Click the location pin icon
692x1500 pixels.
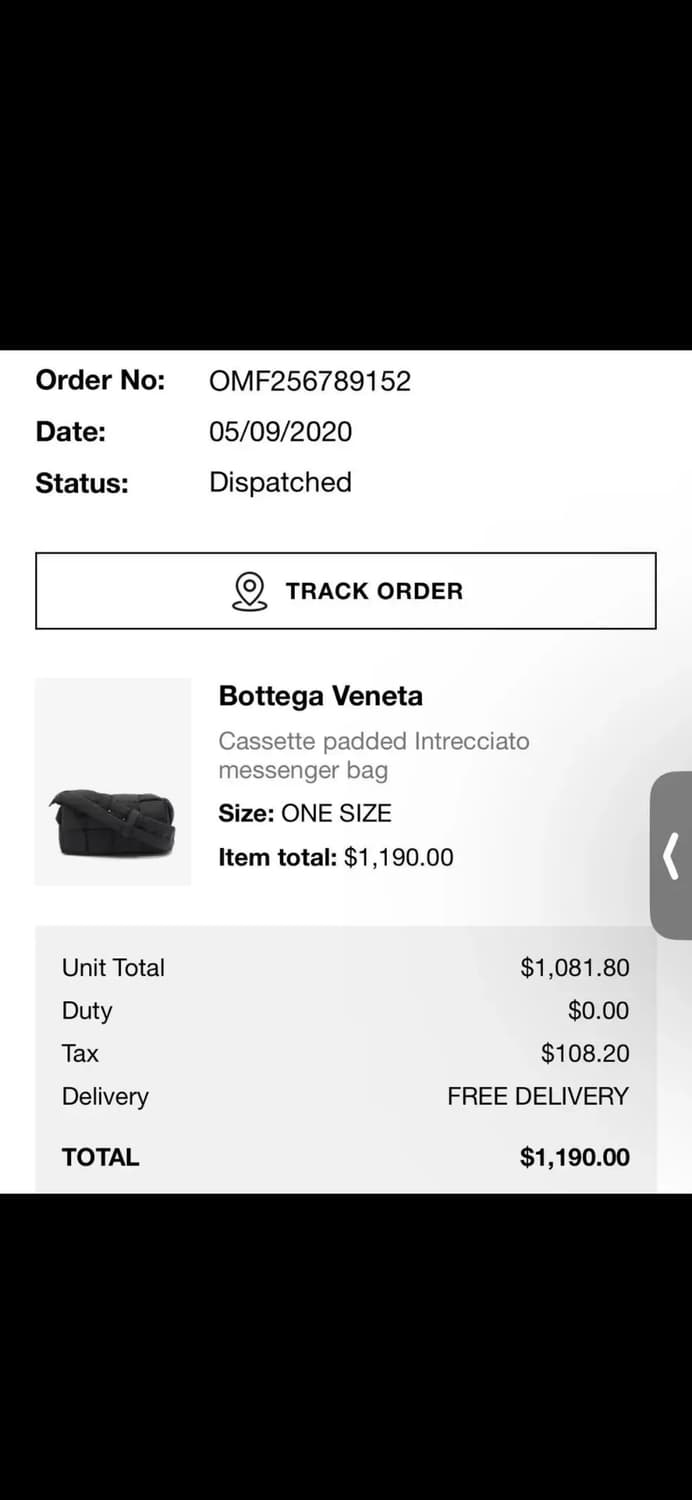[249, 591]
